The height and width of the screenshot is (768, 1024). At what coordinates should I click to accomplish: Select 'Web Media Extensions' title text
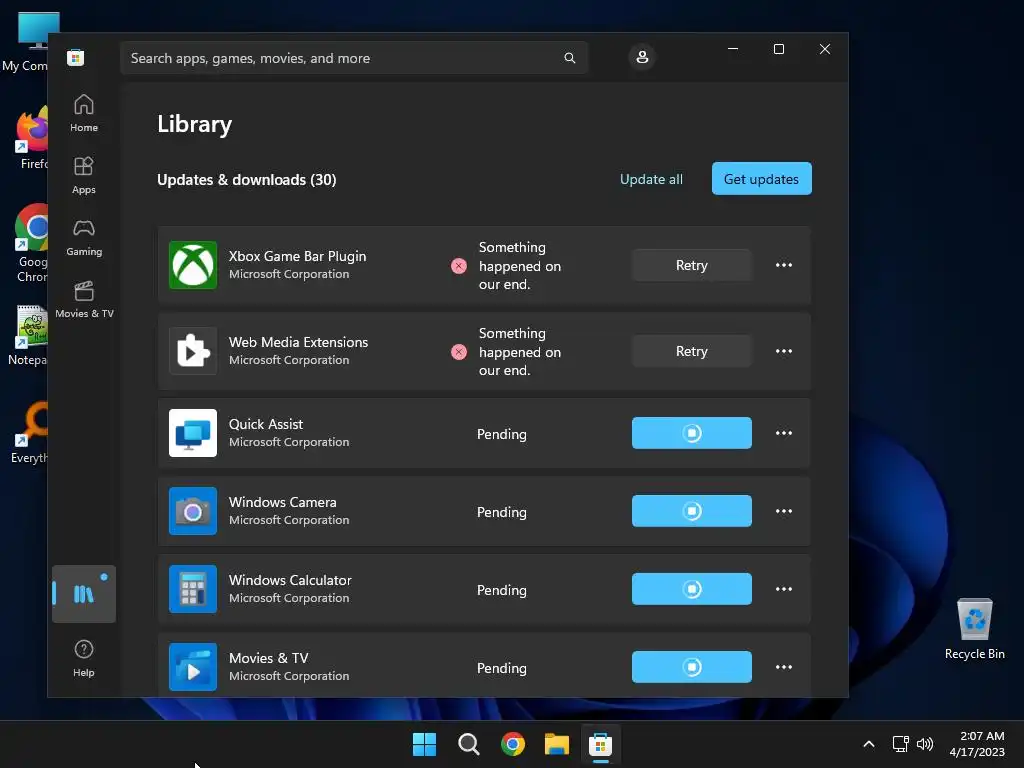pyautogui.click(x=298, y=342)
